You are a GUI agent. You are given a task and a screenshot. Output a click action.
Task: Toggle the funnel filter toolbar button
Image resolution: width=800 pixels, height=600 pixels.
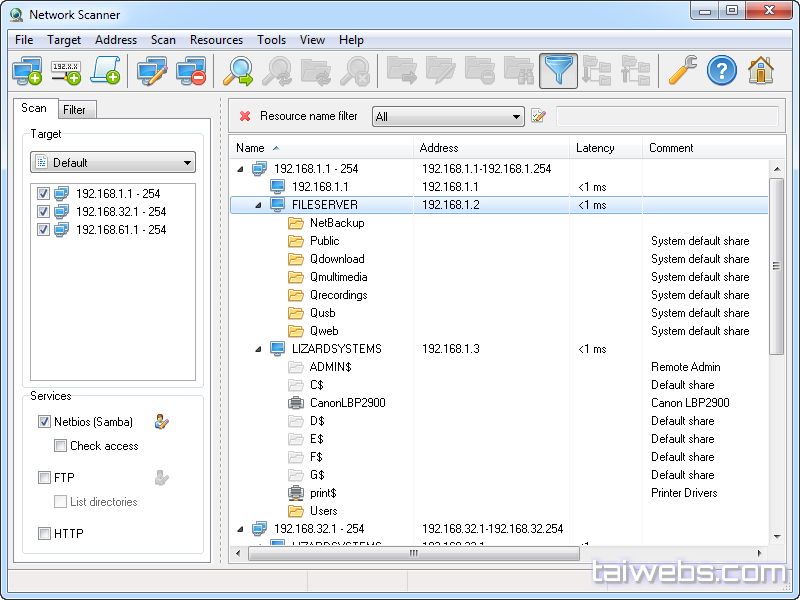pos(558,71)
